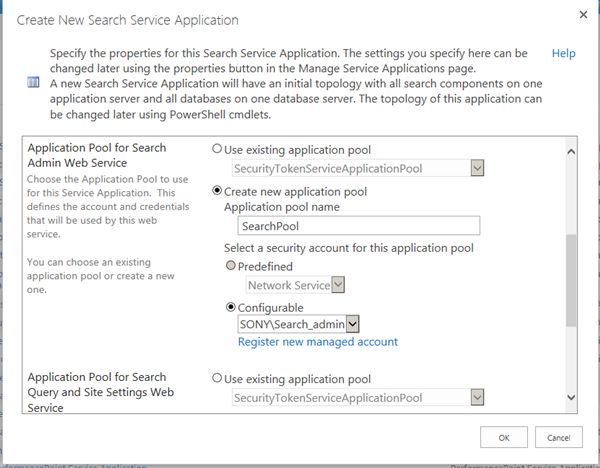The image size is (600, 468).
Task: Open the Network Service dropdown
Action: click(x=295, y=285)
